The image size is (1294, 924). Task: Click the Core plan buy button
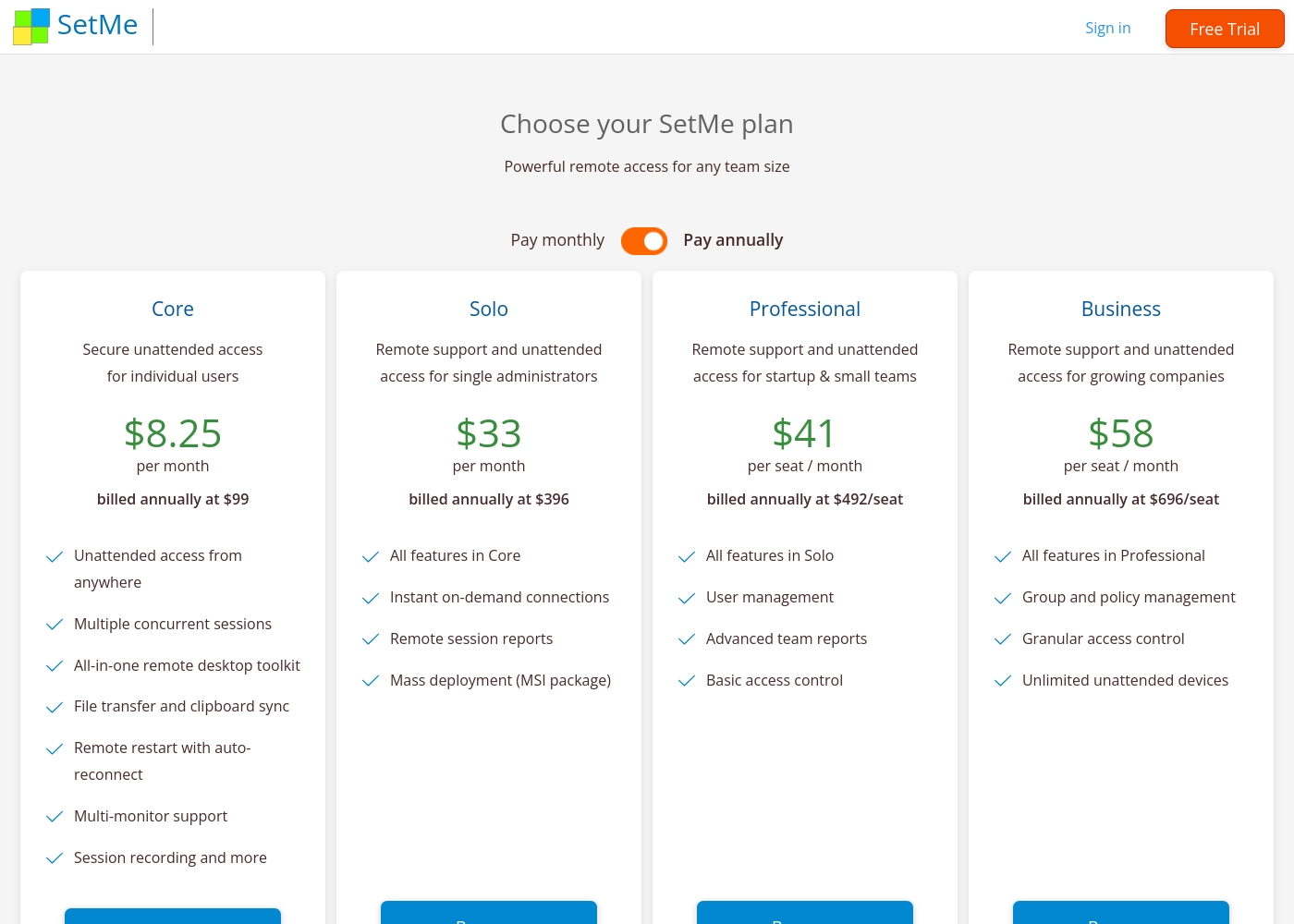coord(173,917)
